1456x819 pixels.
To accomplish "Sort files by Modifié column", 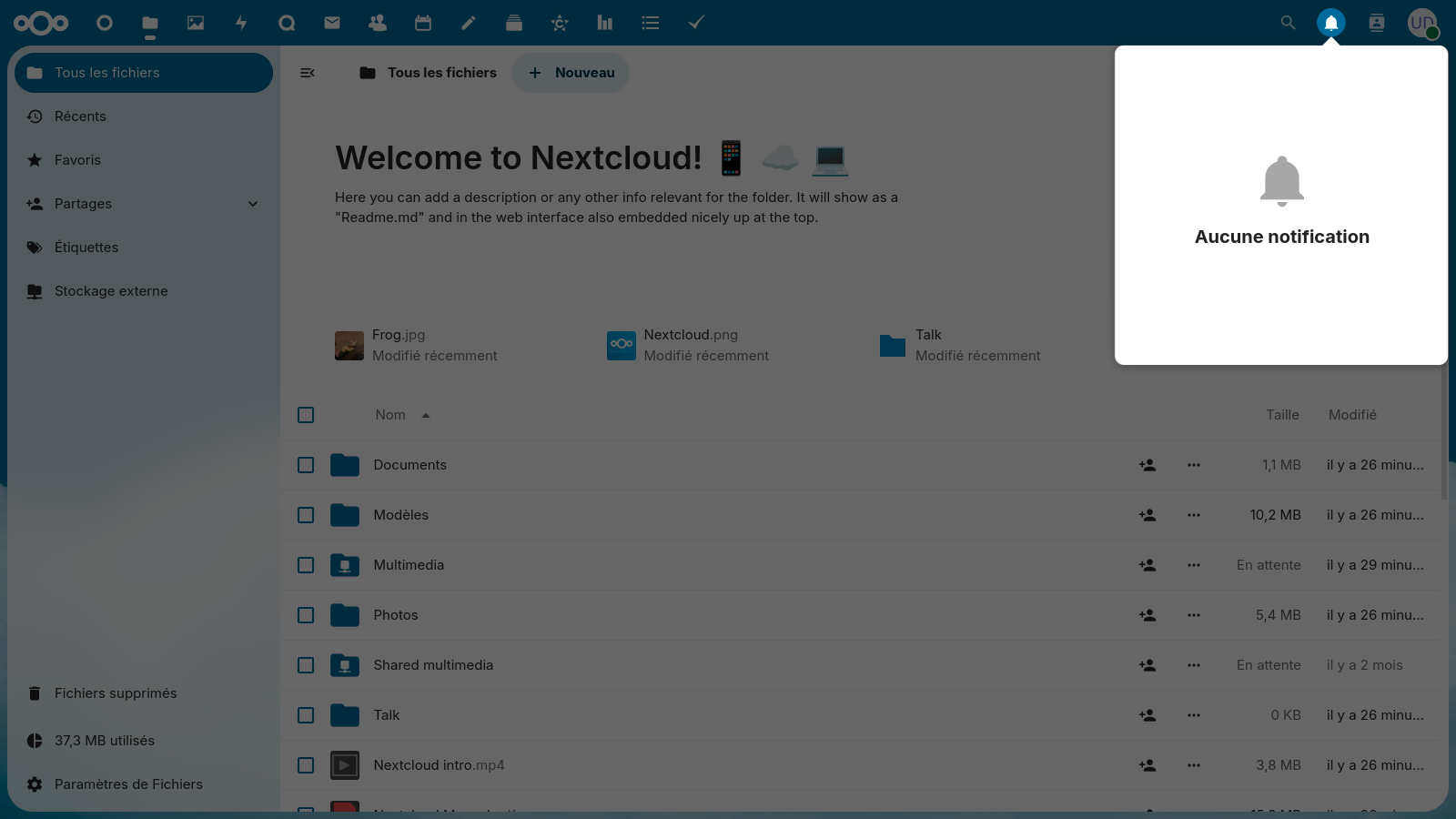I will tap(1352, 415).
